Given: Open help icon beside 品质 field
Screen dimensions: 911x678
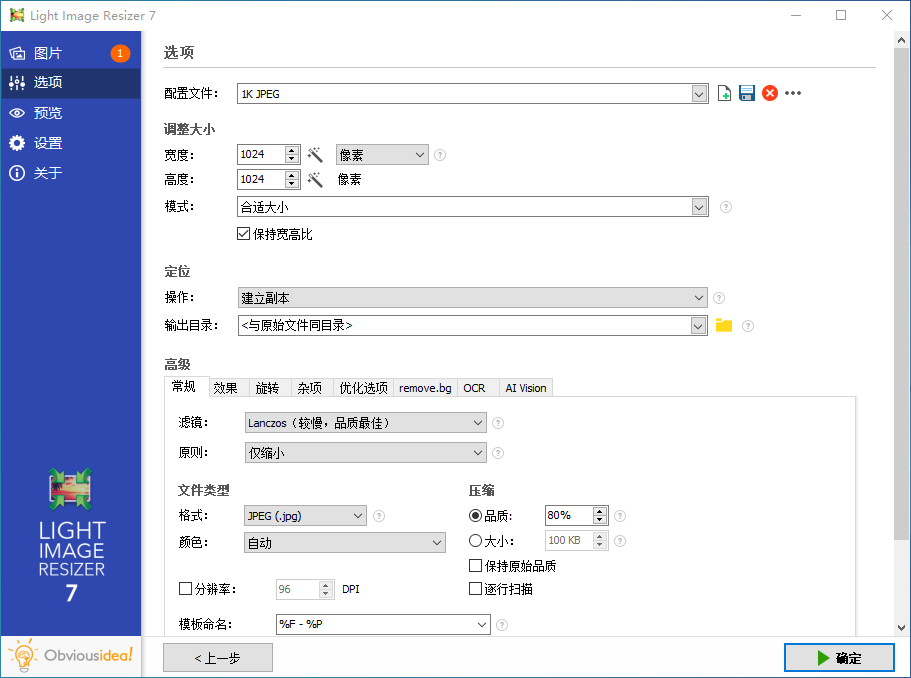Looking at the screenshot, I should 620,516.
